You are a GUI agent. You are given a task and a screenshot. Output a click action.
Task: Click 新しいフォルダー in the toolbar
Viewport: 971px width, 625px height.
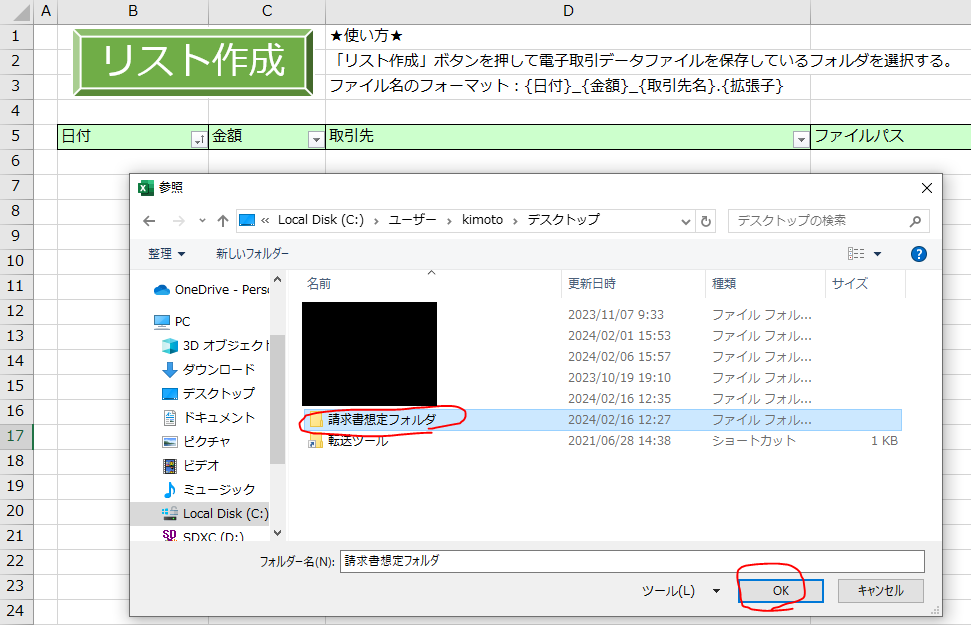(253, 254)
